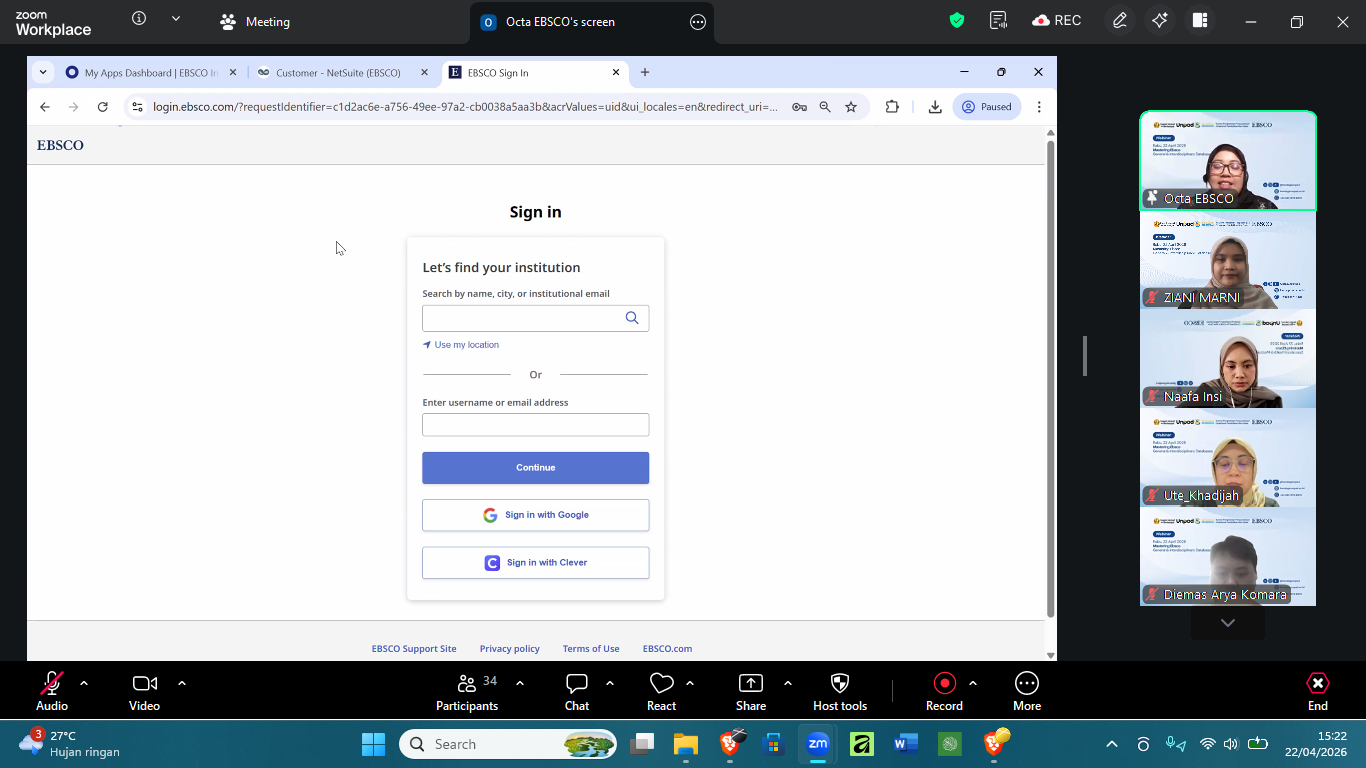Image resolution: width=1366 pixels, height=768 pixels.
Task: Open Privacy policy link
Action: point(509,649)
